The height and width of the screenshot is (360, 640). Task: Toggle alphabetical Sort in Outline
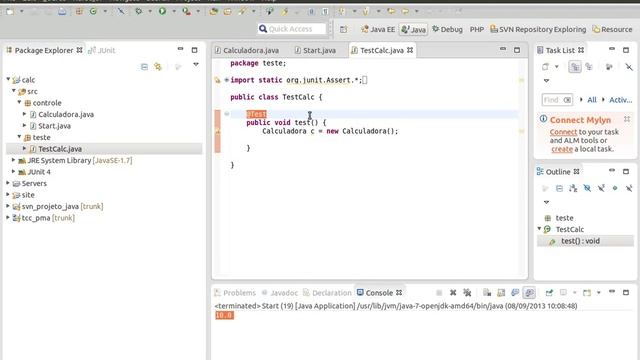573,188
